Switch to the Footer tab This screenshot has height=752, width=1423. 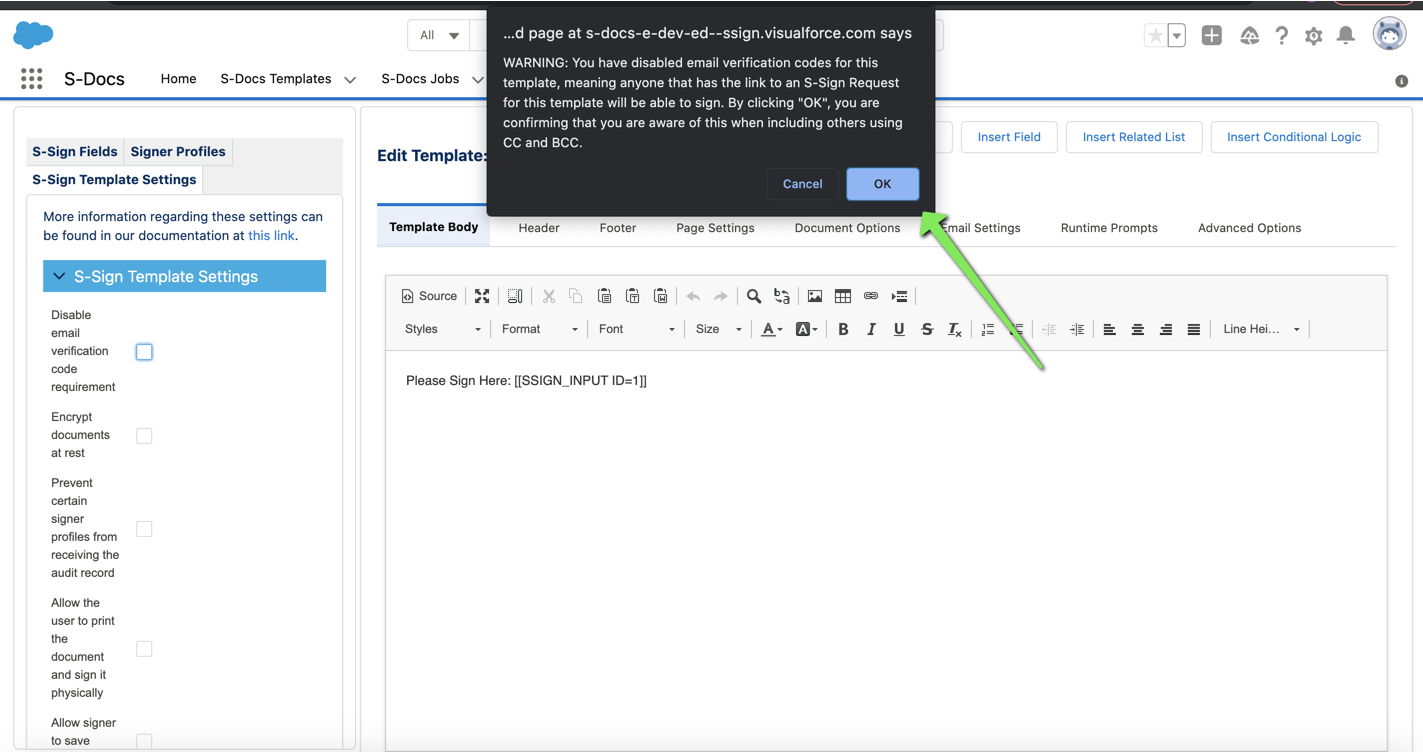[x=618, y=228]
